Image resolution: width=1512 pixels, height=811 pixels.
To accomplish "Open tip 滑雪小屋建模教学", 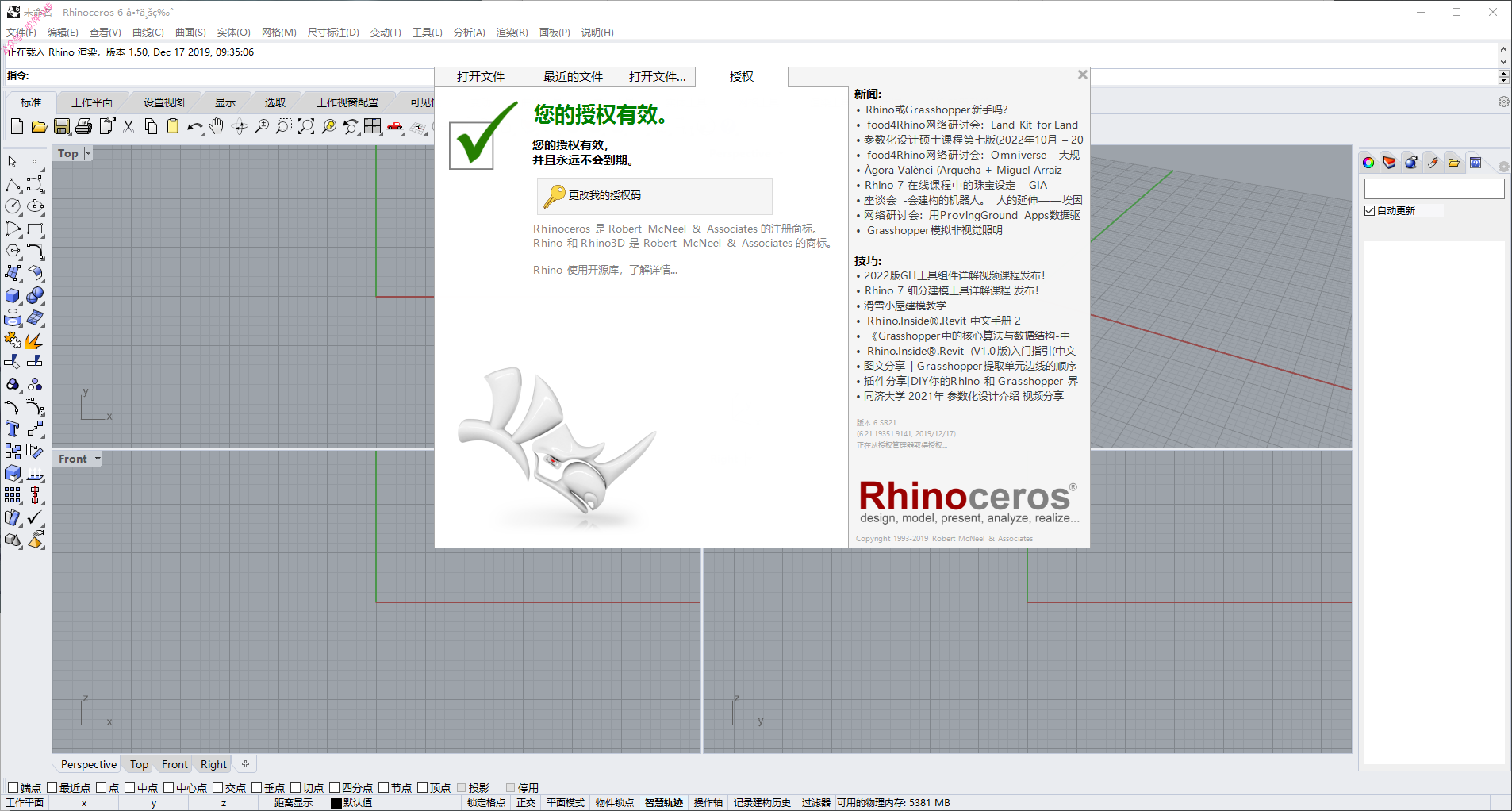I will pos(904,306).
